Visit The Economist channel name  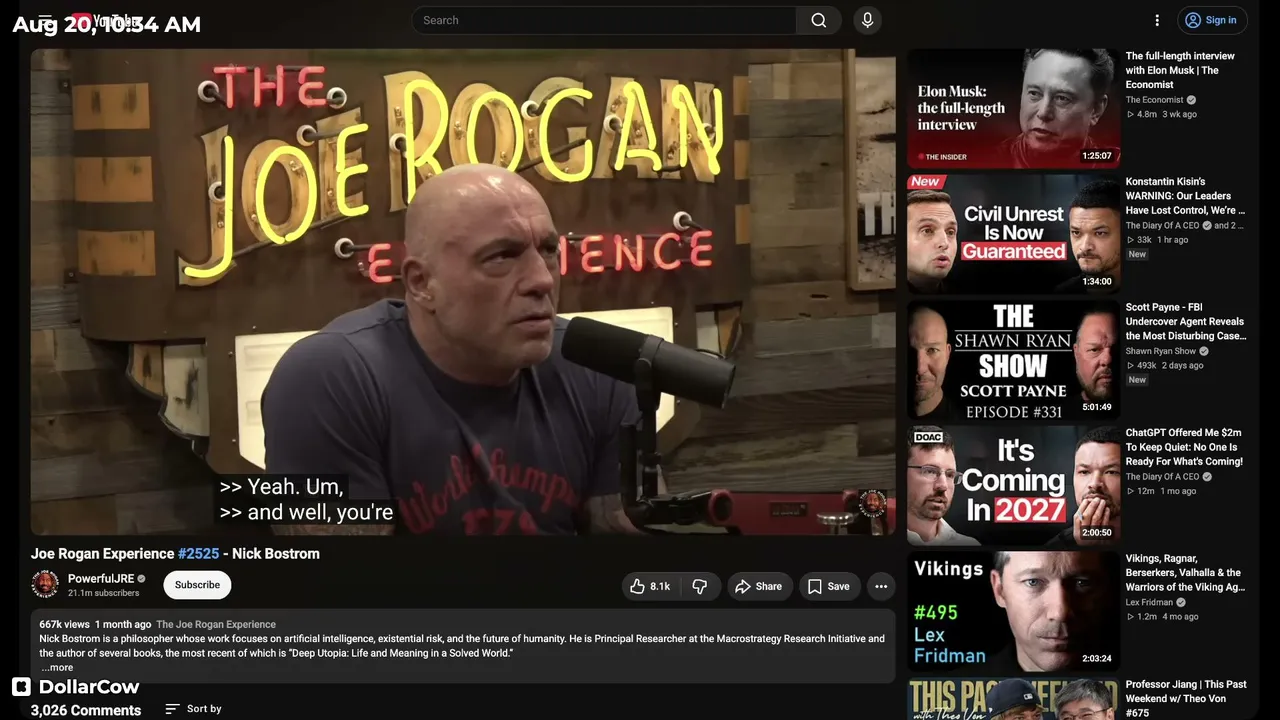(1154, 100)
